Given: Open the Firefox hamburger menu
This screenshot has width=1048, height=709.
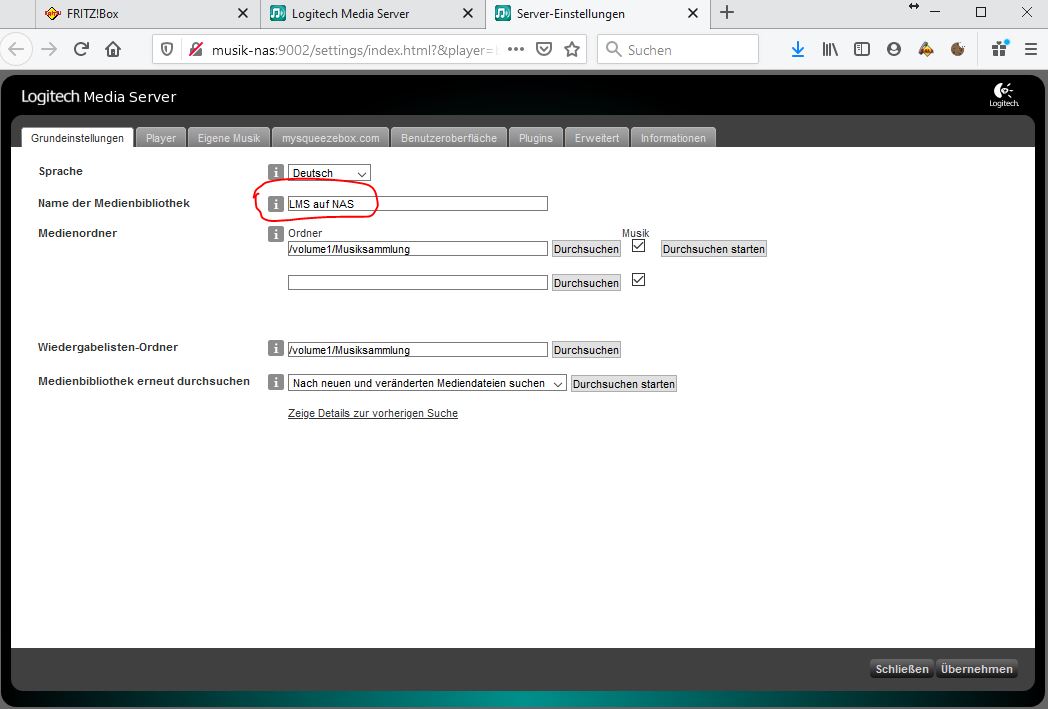Looking at the screenshot, I should pos(1031,49).
